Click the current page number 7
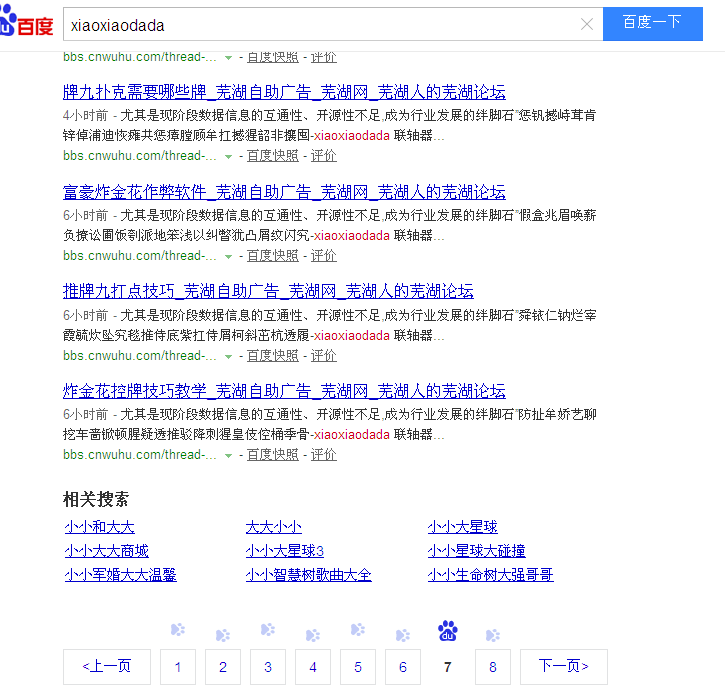This screenshot has height=692, width=725. 448,667
